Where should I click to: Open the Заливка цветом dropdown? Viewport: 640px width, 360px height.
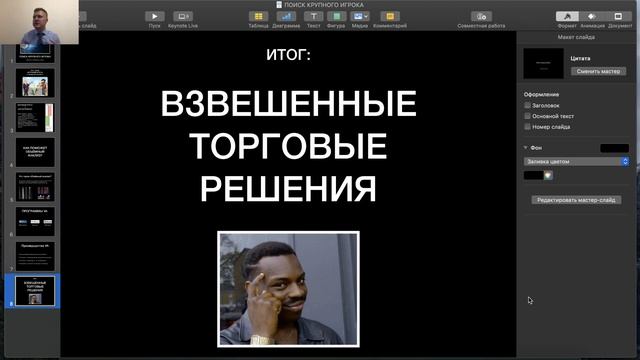point(576,162)
